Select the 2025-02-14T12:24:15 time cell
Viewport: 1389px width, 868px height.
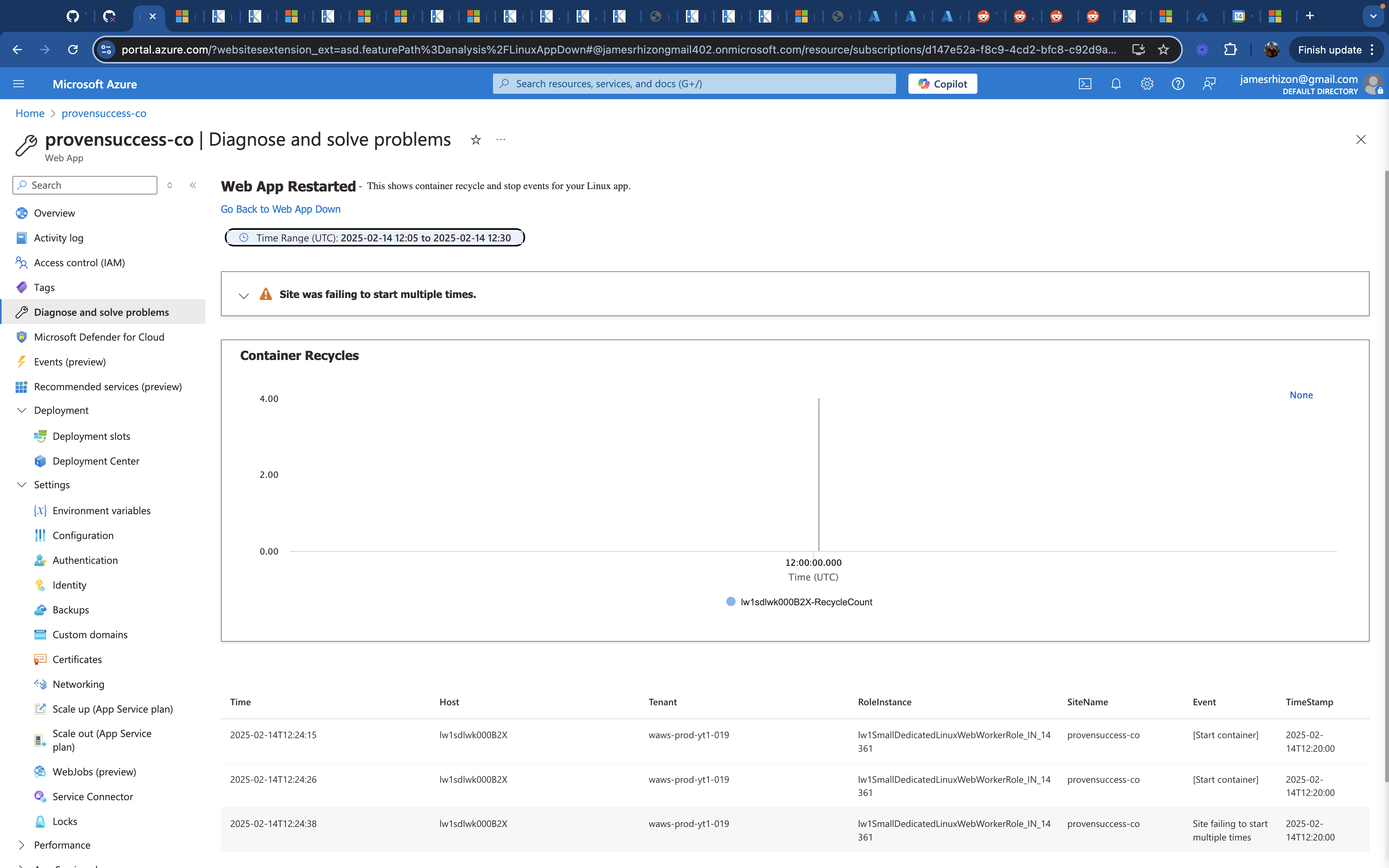tap(273, 735)
